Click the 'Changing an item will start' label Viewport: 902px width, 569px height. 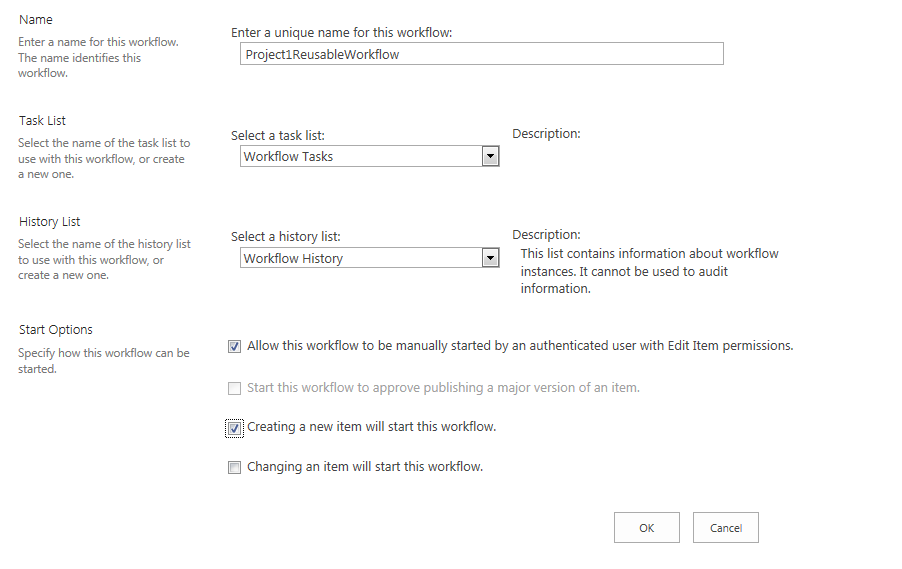(x=365, y=467)
